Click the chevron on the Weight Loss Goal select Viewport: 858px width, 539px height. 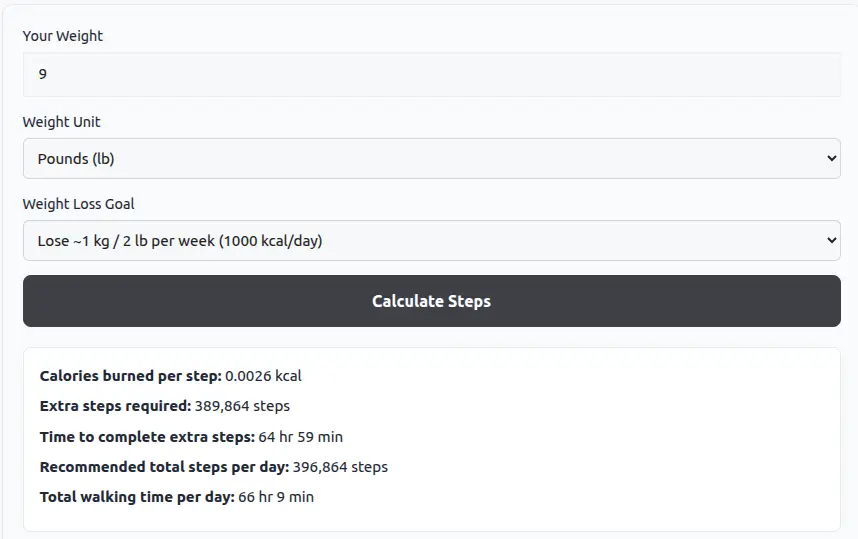(832, 240)
